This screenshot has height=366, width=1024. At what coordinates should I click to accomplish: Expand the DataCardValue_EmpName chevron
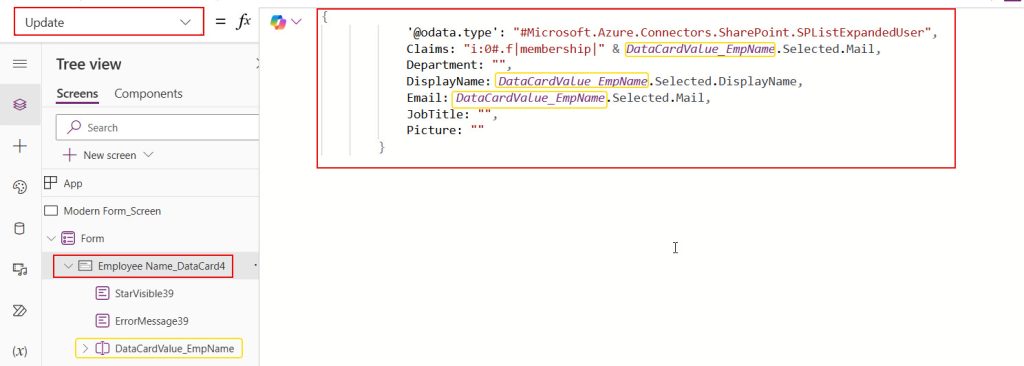(x=85, y=348)
